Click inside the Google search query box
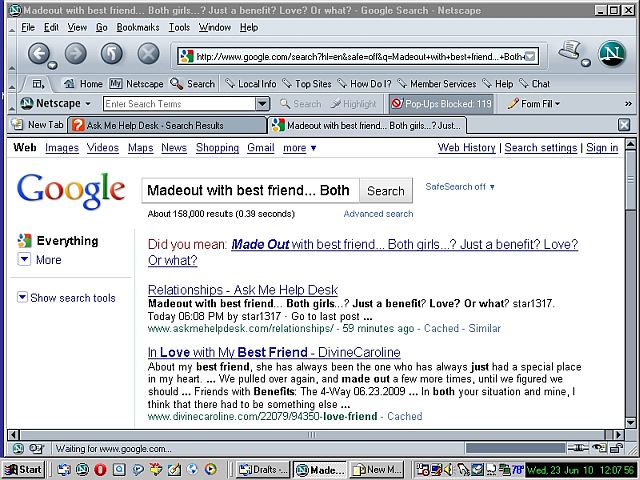 248,191
